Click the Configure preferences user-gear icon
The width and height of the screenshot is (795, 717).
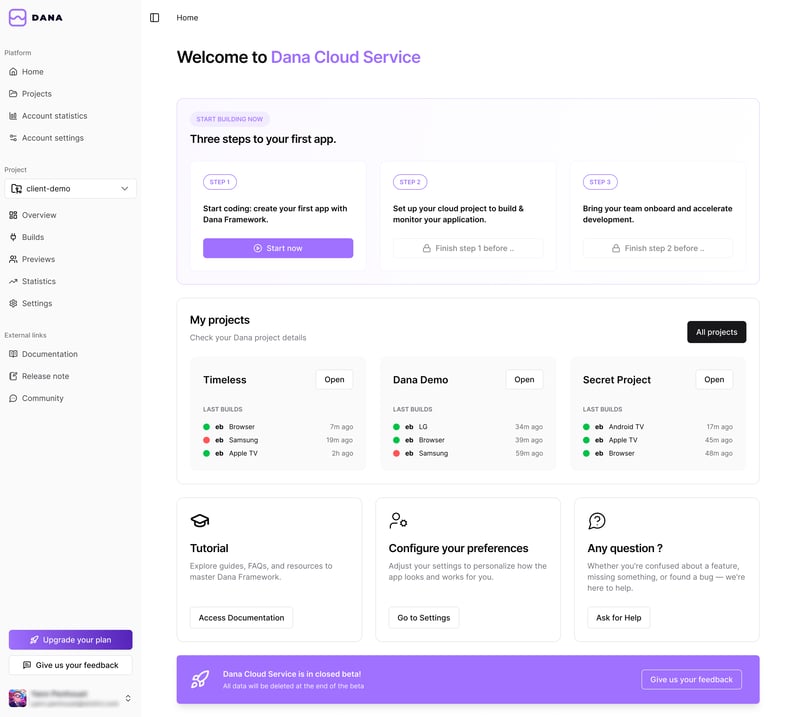[x=398, y=521]
